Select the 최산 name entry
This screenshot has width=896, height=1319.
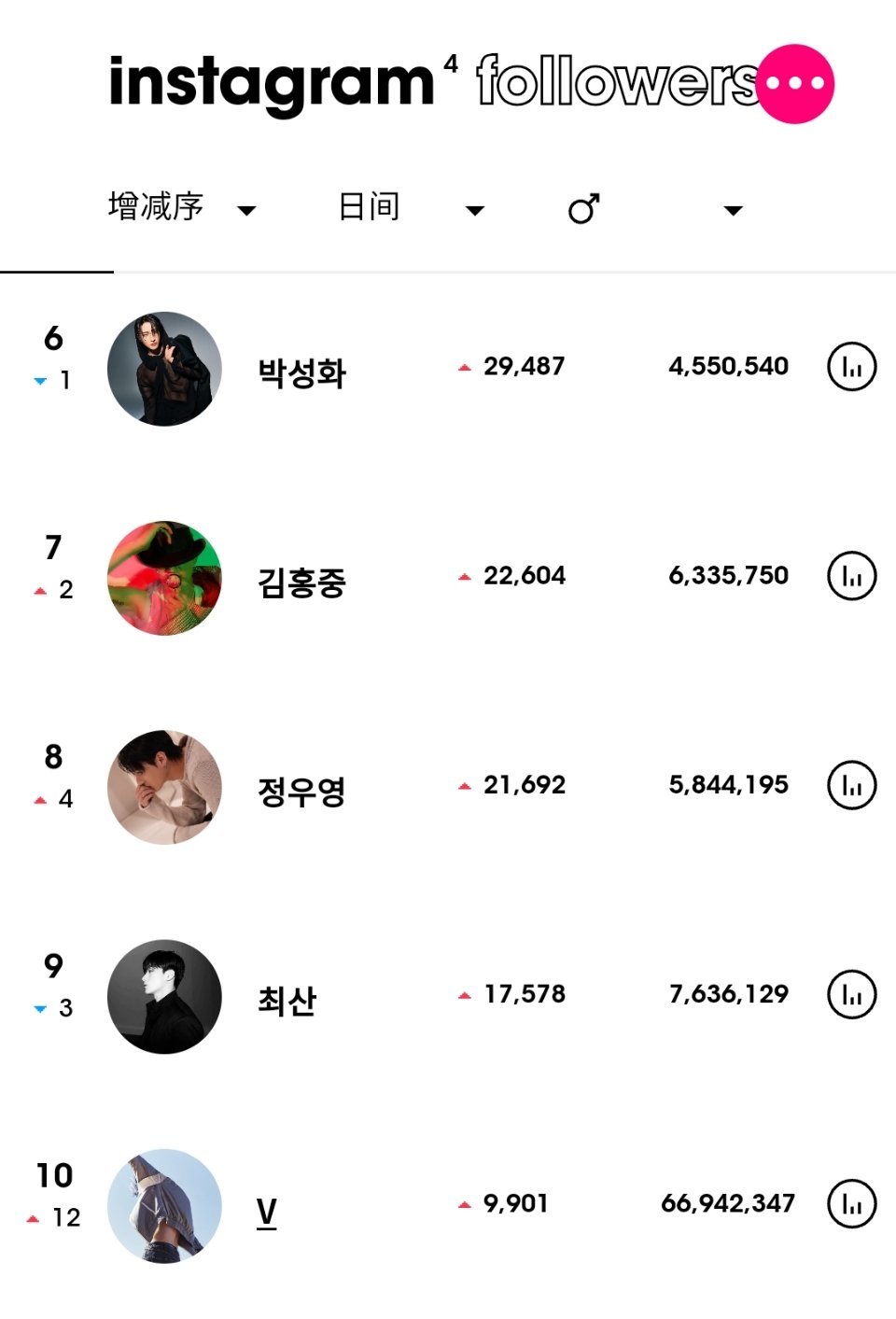click(287, 1001)
